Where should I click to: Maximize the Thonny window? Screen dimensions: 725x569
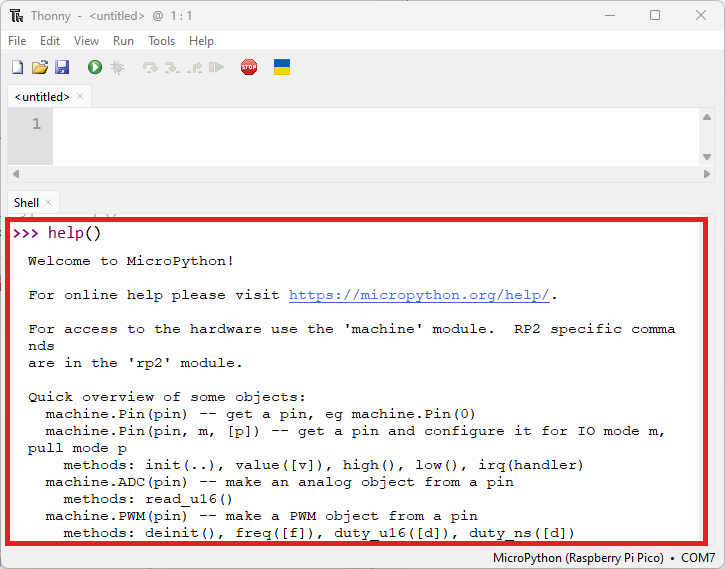[655, 15]
